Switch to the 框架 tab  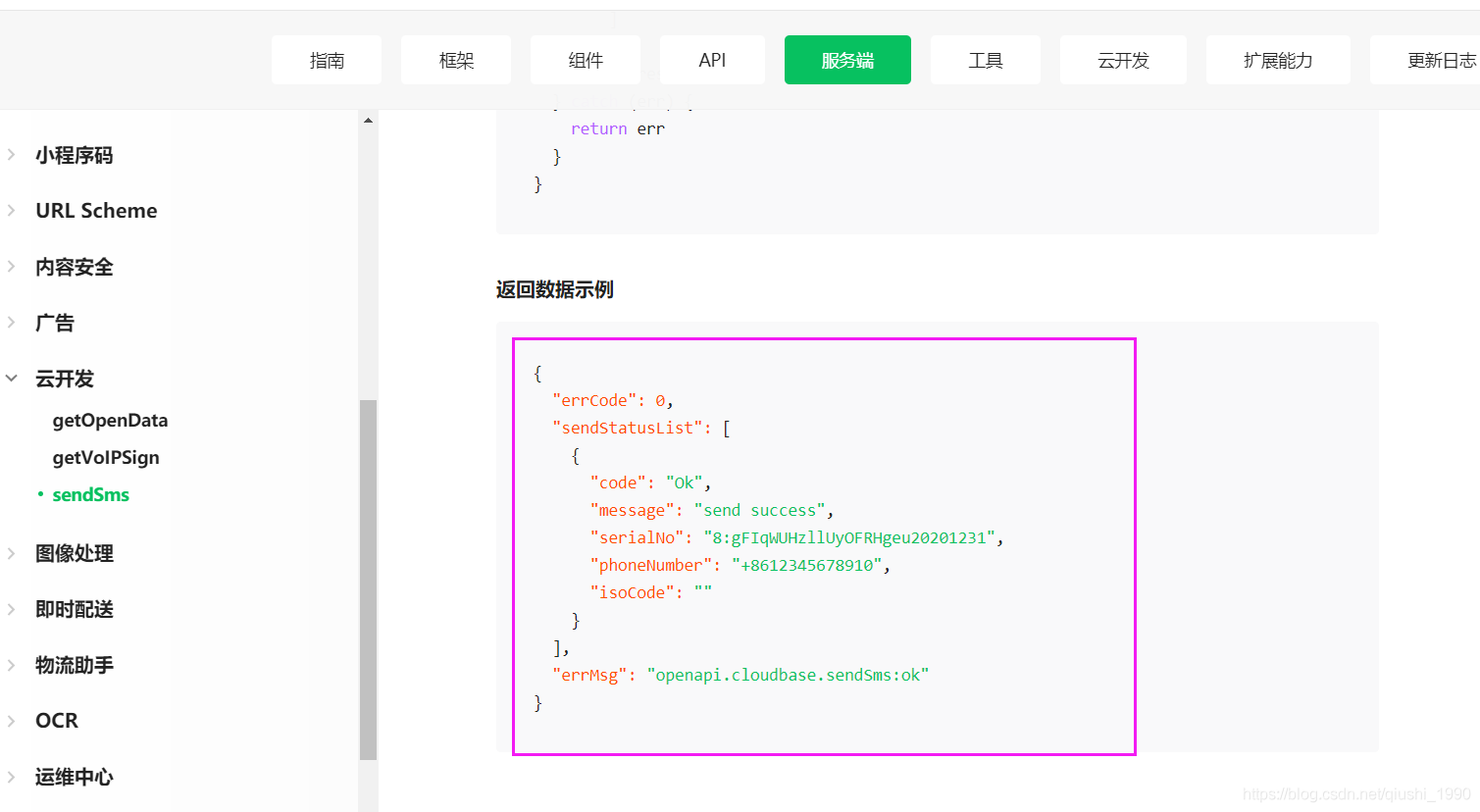click(456, 60)
